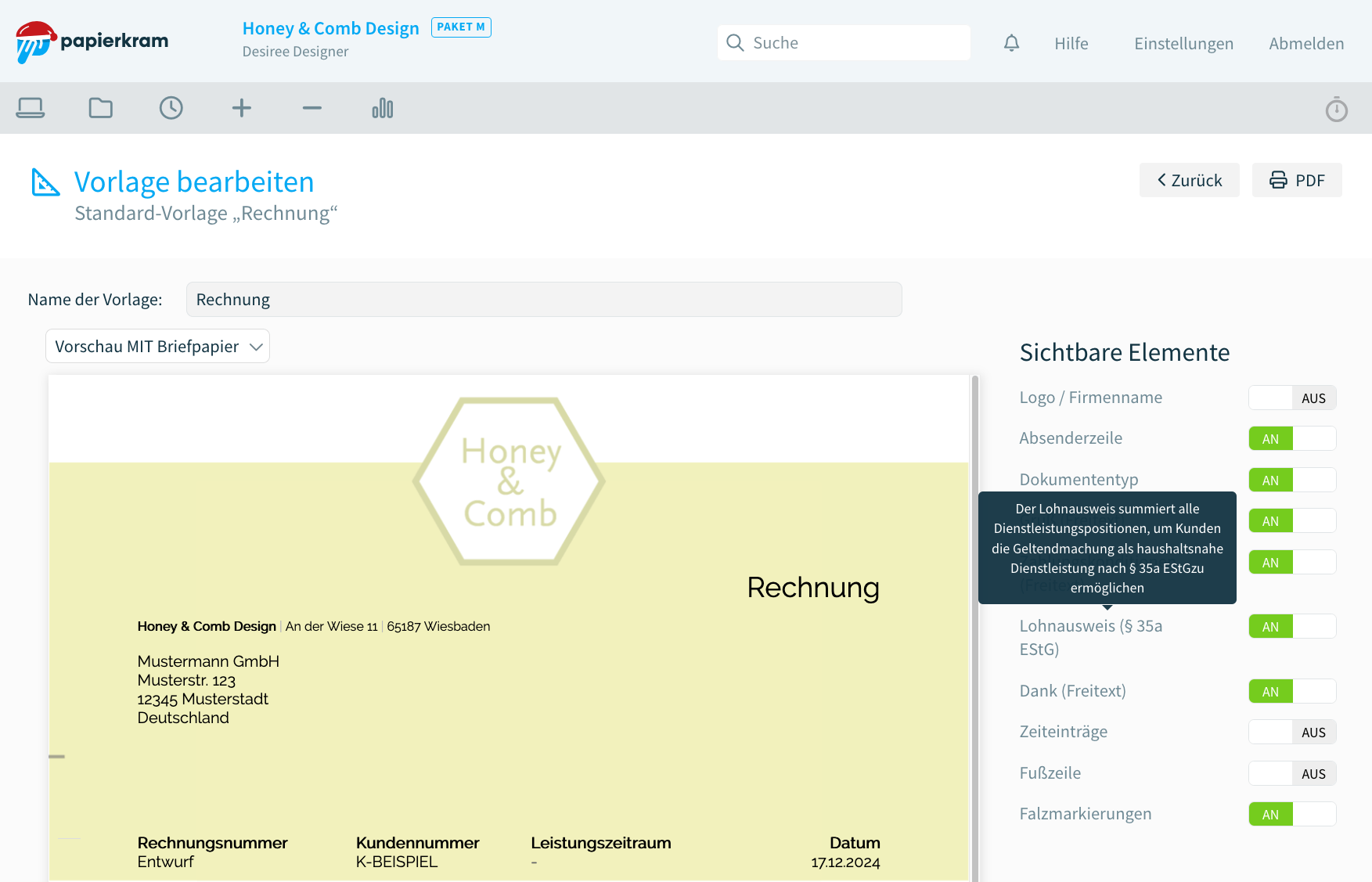Click Abmelden to log out

point(1306,44)
